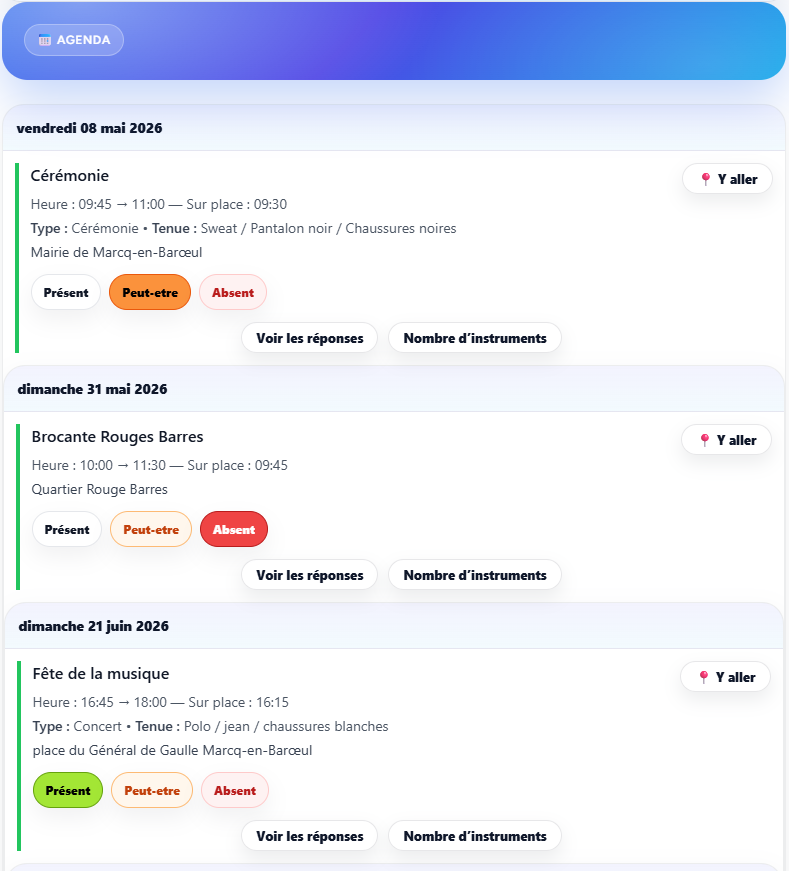Show Nombre d'instruments for Cérémonie
789x871 pixels.
(x=475, y=338)
